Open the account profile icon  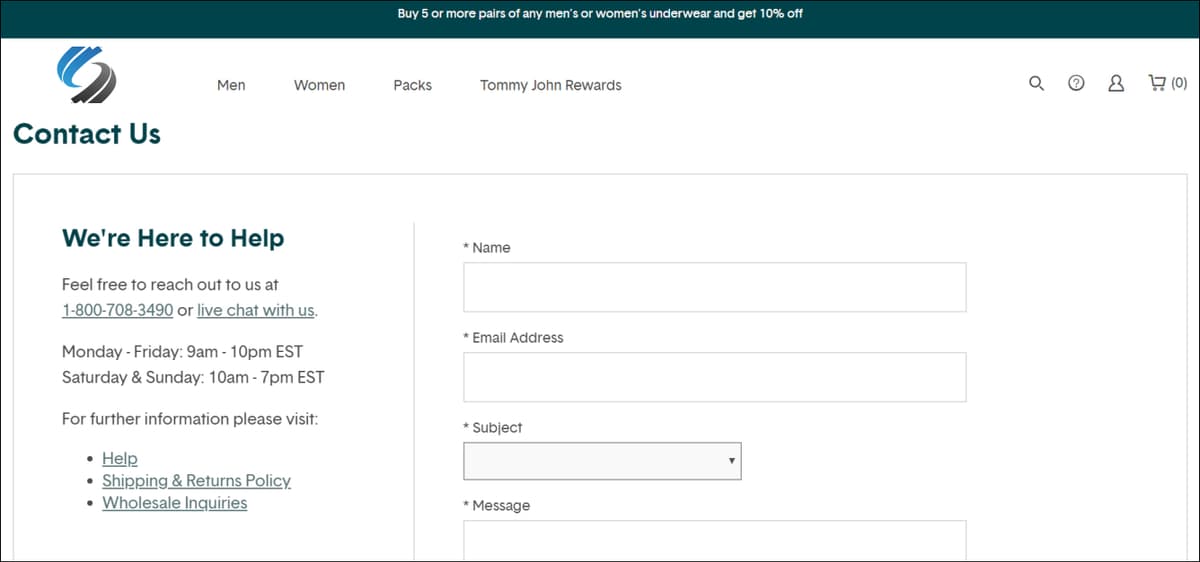[x=1116, y=83]
